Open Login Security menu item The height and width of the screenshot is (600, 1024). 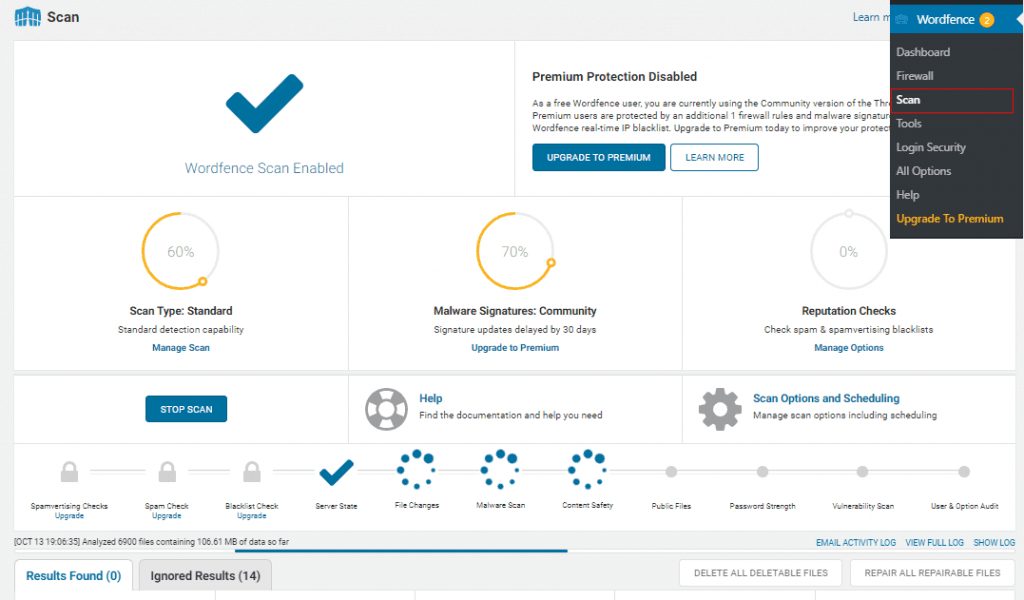[x=931, y=148]
